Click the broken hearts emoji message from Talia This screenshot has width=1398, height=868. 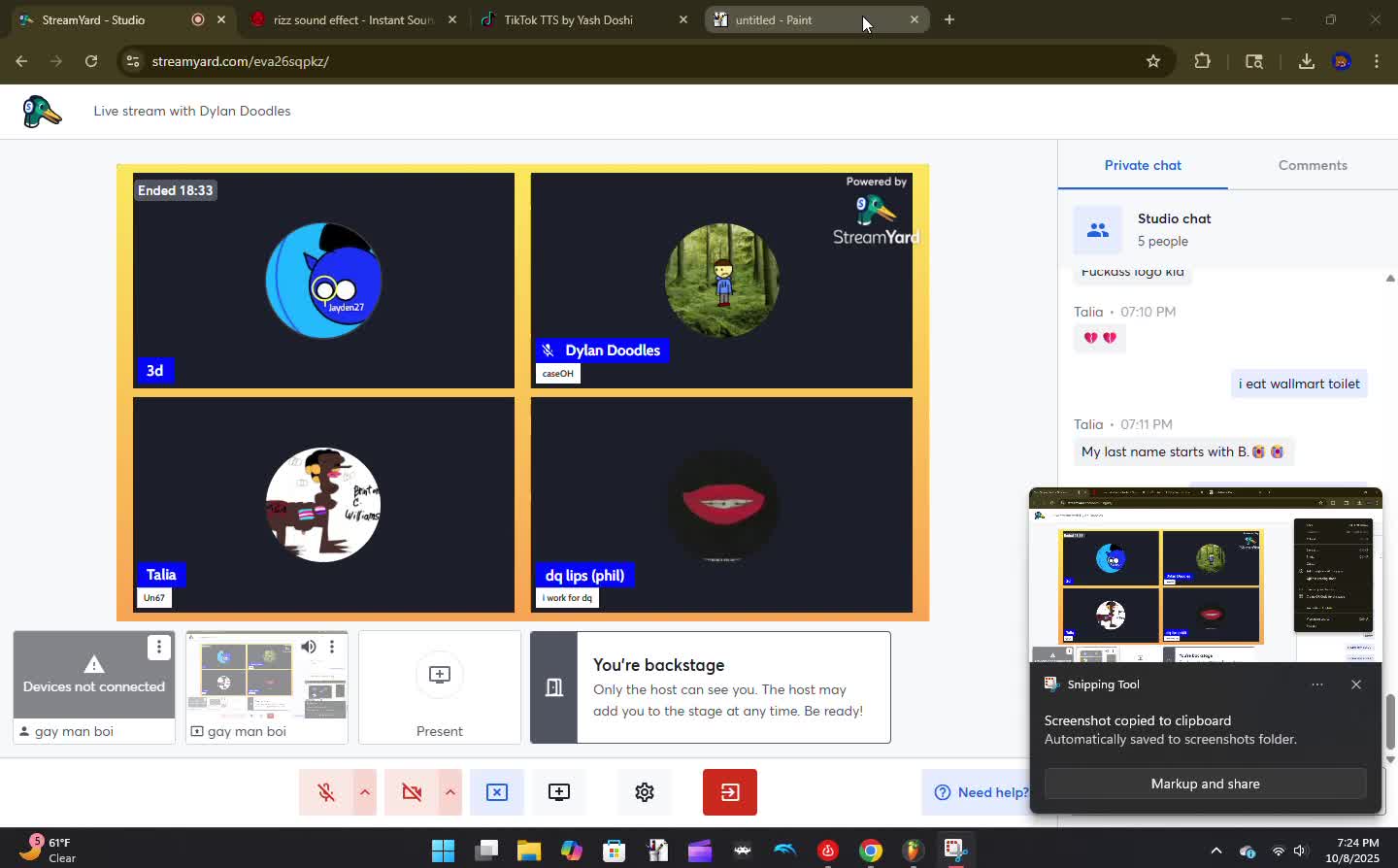pyautogui.click(x=1100, y=338)
